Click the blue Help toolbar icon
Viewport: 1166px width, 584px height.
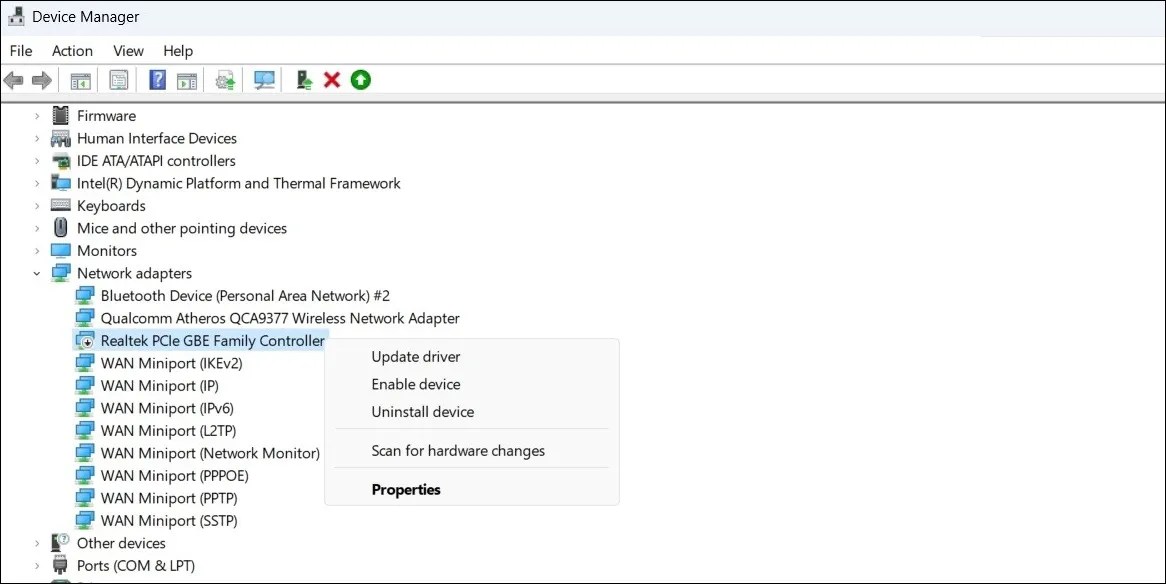[x=157, y=80]
